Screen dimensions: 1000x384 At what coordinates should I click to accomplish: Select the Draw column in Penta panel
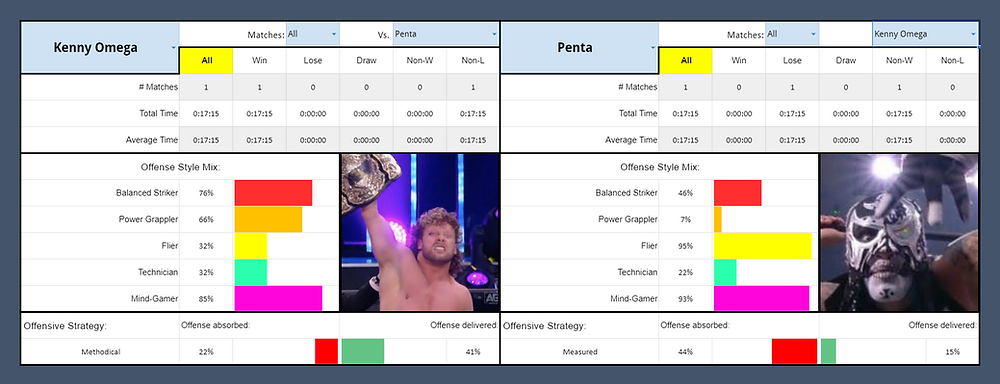click(x=846, y=61)
